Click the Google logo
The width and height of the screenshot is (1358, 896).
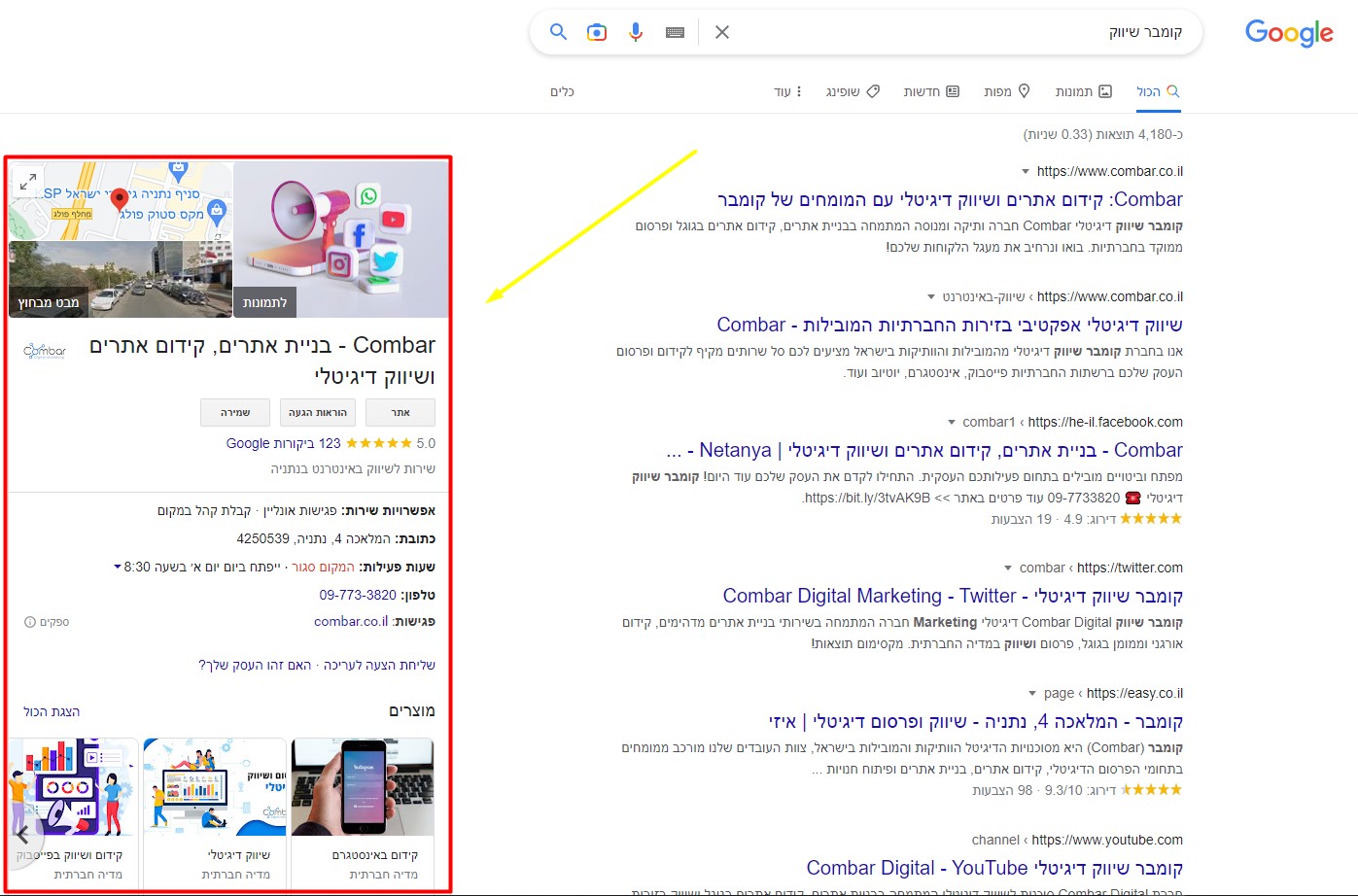click(1289, 33)
